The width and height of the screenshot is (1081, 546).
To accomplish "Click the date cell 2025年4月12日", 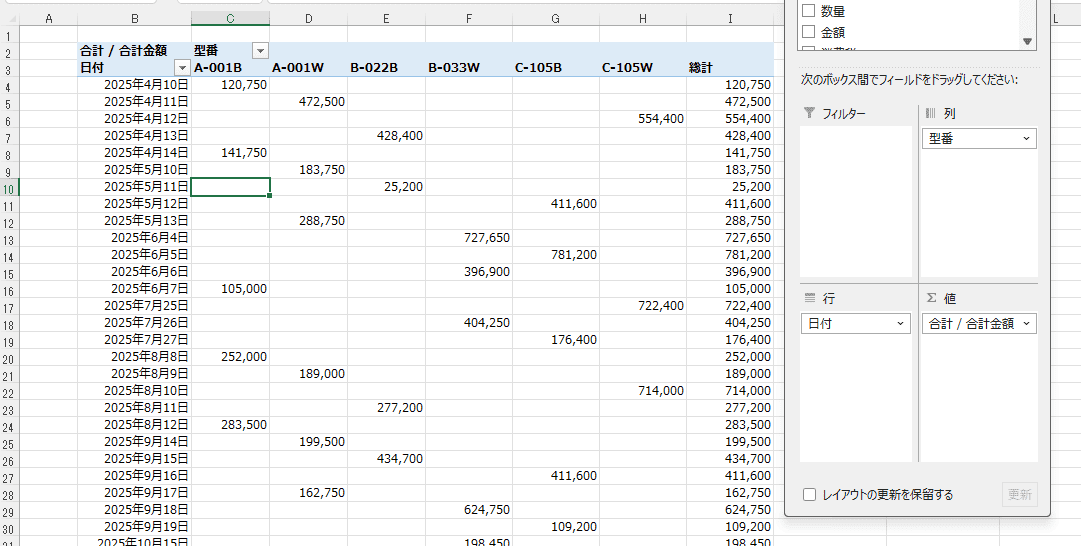I will point(134,119).
